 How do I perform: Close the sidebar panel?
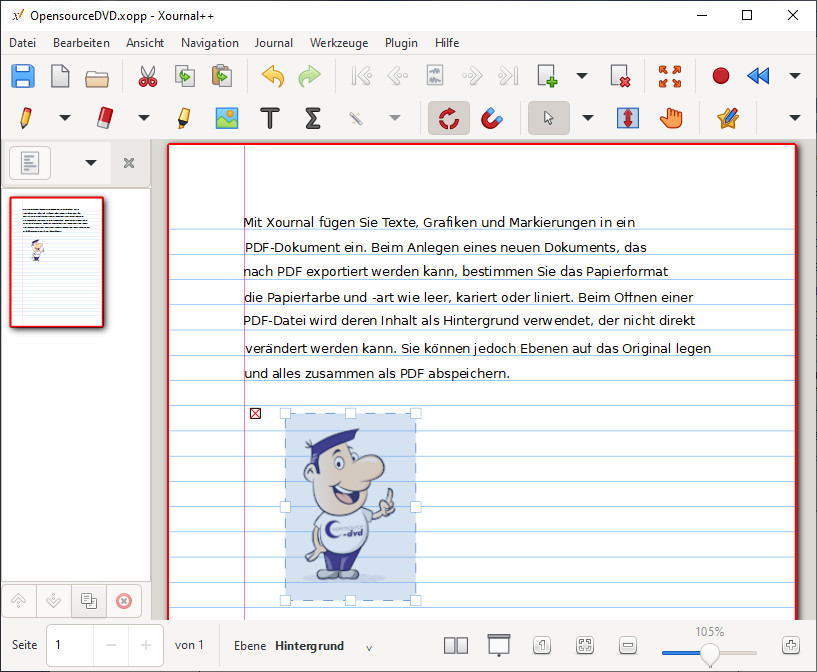coord(129,163)
